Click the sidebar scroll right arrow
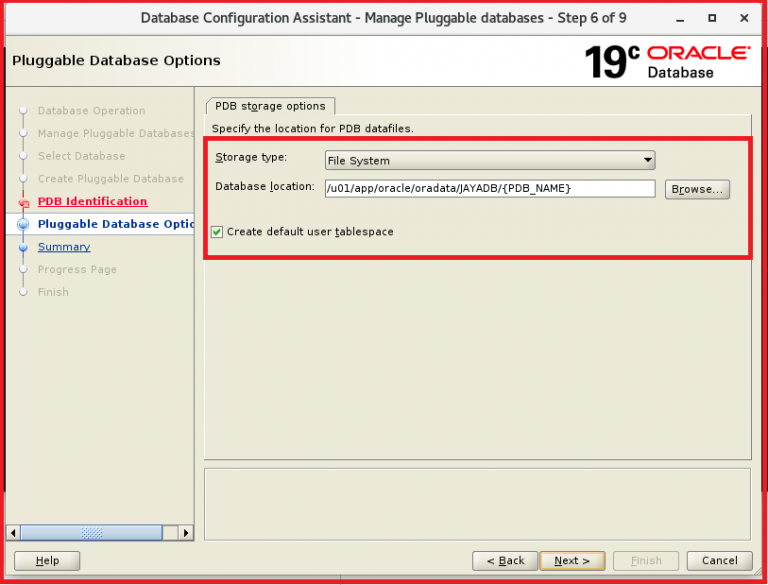Screen dimensions: 768x585 coord(186,533)
